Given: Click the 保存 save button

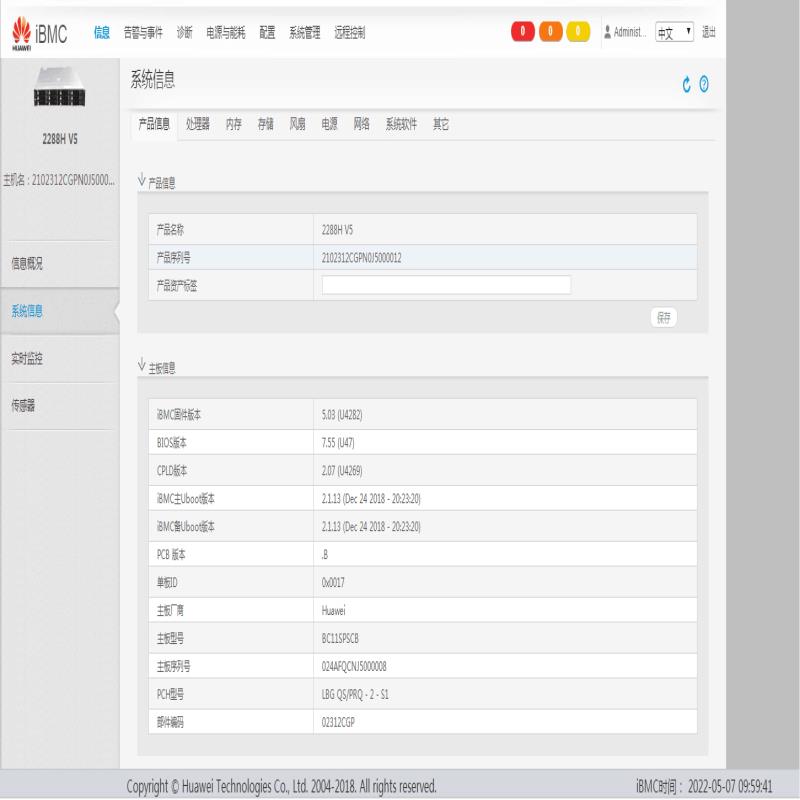Looking at the screenshot, I should coord(663,318).
